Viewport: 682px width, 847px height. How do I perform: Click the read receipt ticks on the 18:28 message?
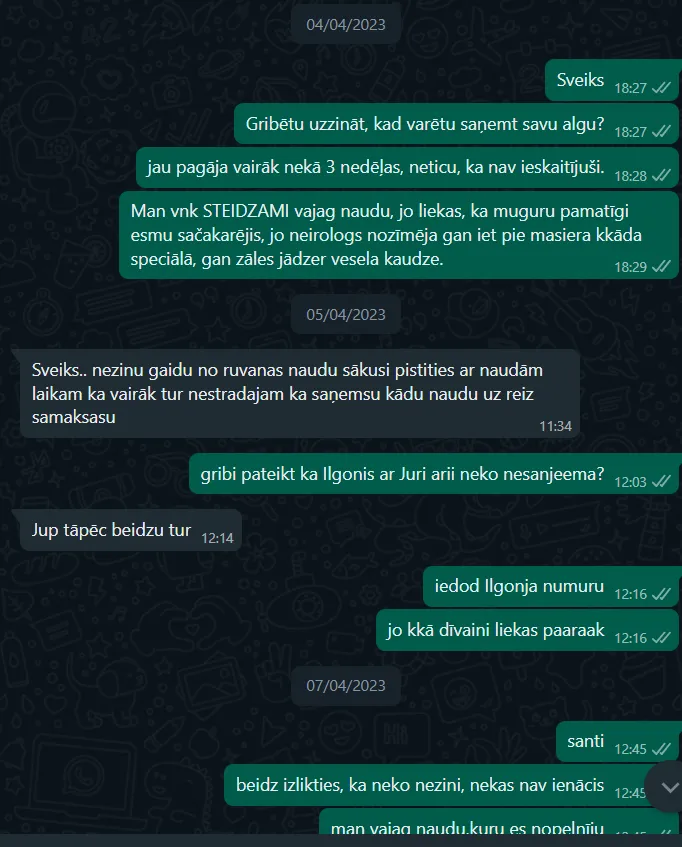(x=661, y=176)
